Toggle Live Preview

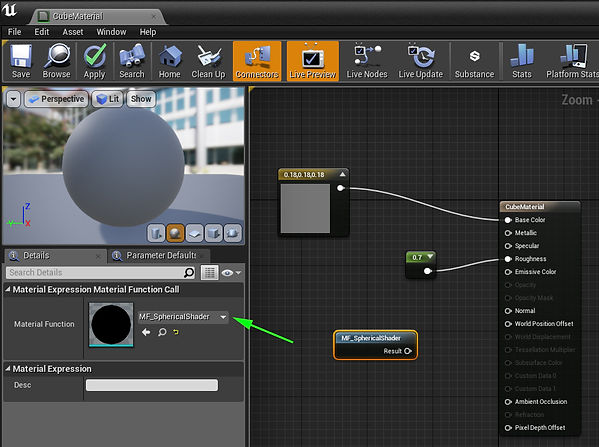(x=312, y=61)
